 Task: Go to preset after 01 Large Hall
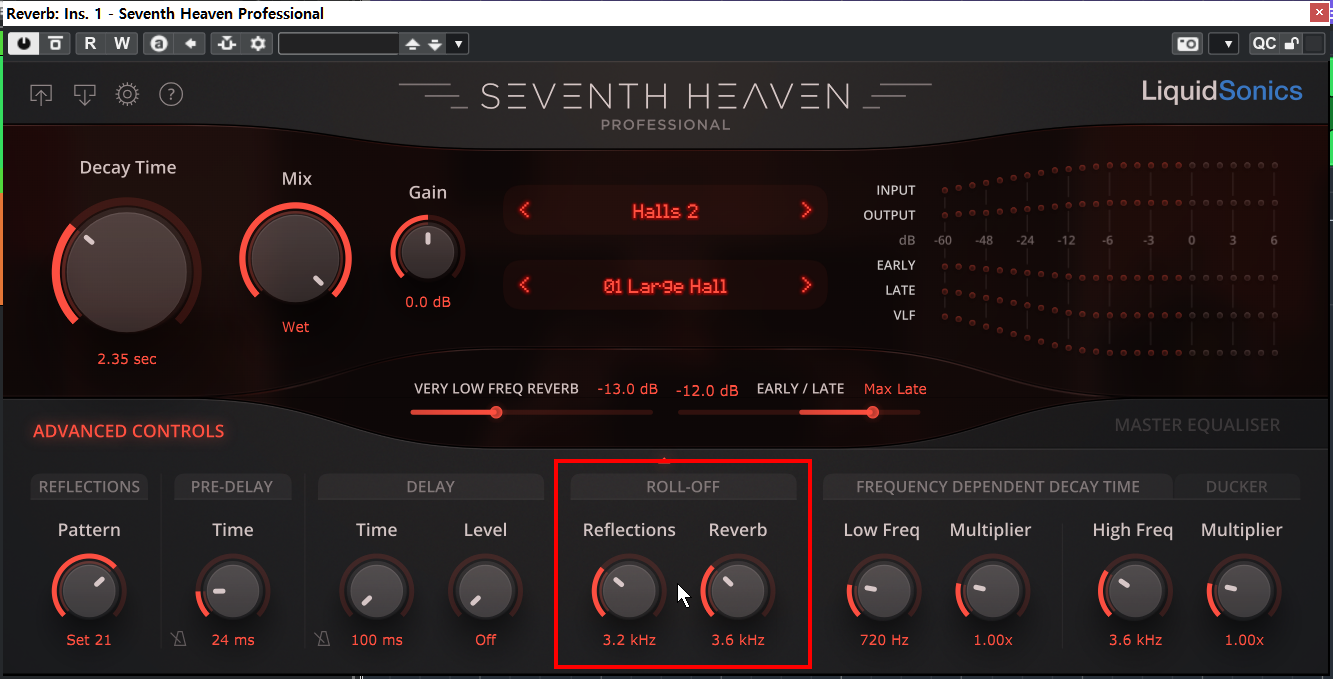(x=806, y=286)
